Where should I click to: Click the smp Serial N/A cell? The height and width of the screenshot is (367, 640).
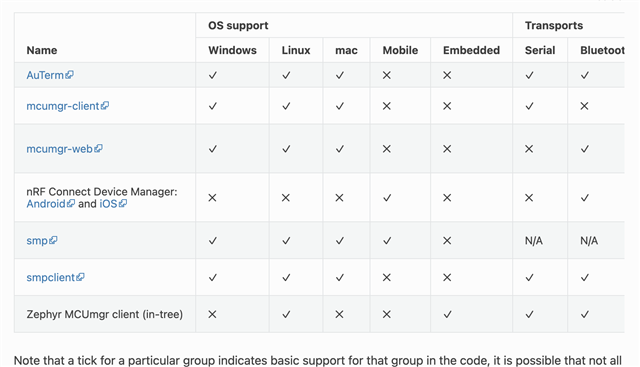(533, 241)
